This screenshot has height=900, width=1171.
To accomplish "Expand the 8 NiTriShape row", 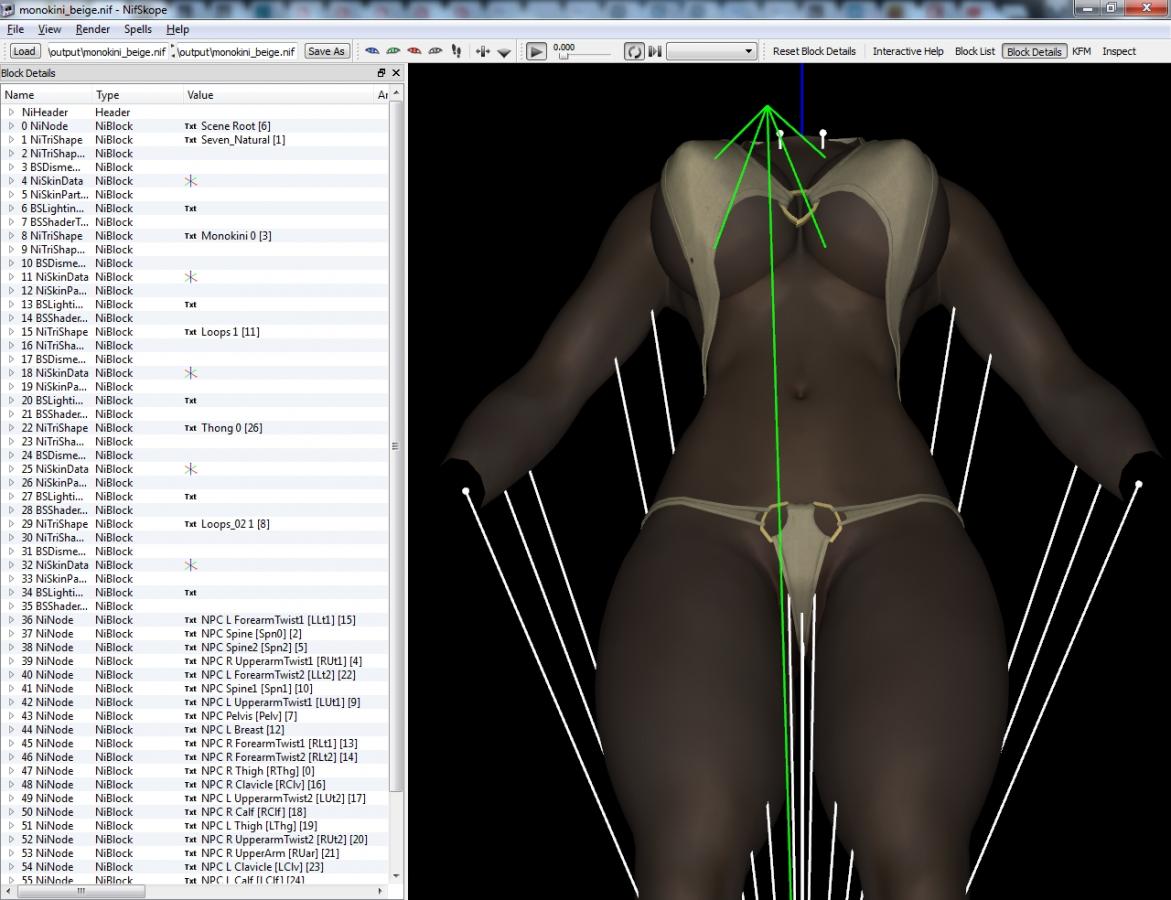I will click(11, 236).
